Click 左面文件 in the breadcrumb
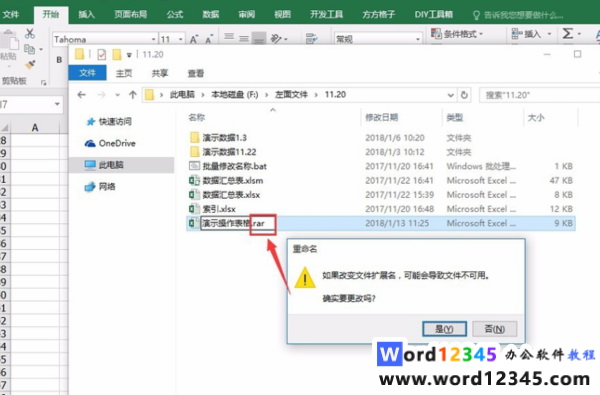This screenshot has width=600, height=395. coord(291,95)
